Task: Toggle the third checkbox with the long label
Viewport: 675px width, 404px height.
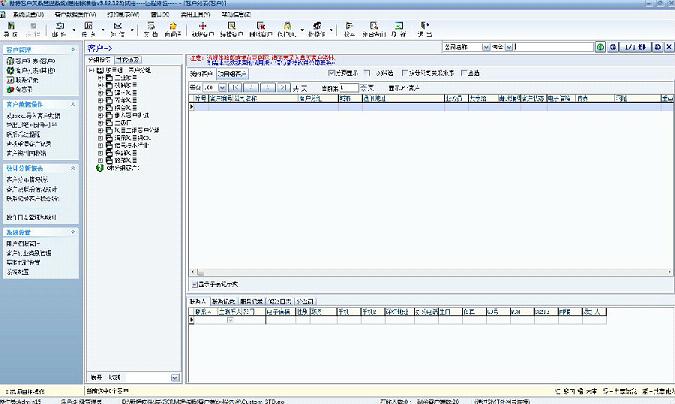Action: click(x=404, y=73)
